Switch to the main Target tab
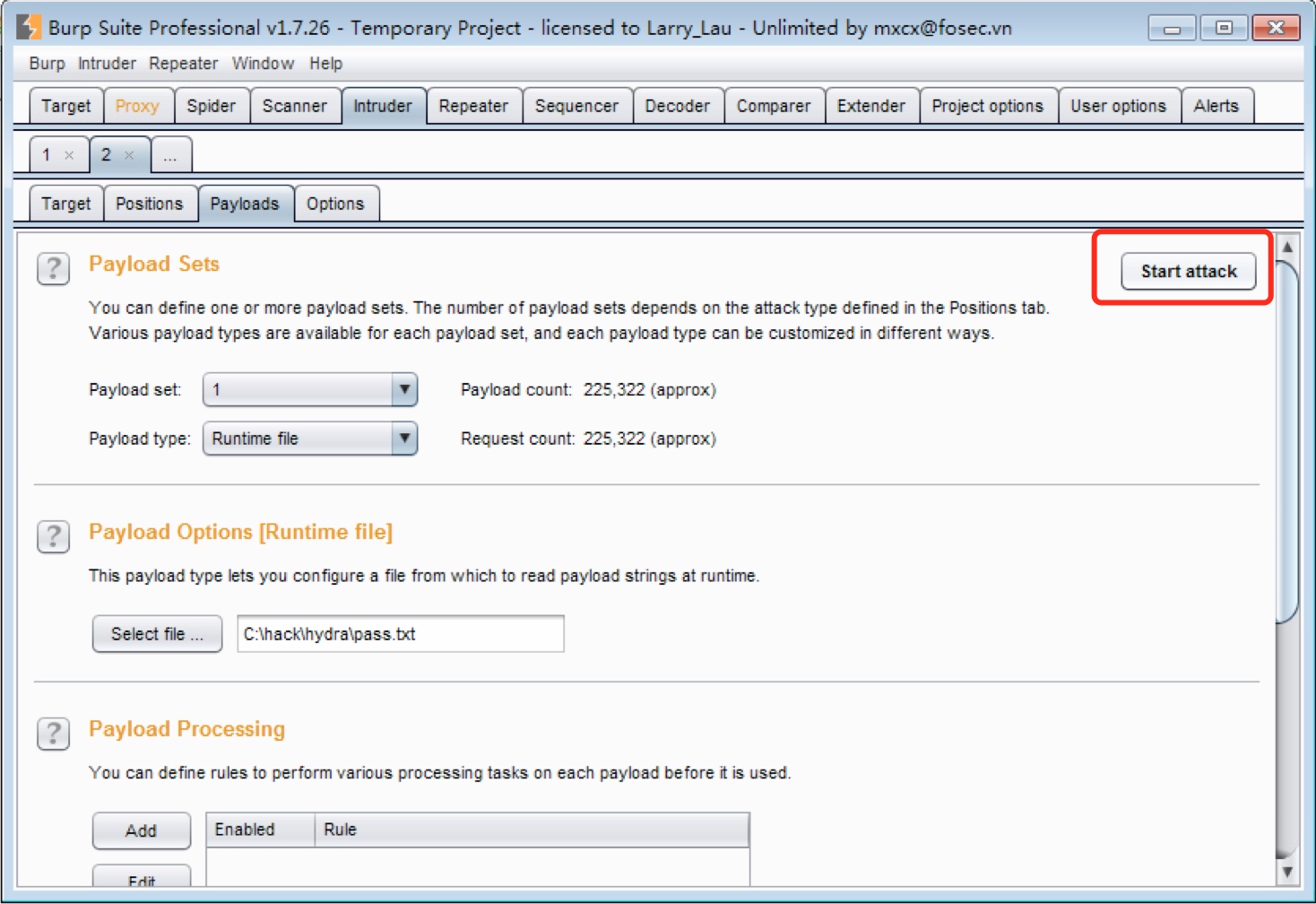 tap(66, 106)
